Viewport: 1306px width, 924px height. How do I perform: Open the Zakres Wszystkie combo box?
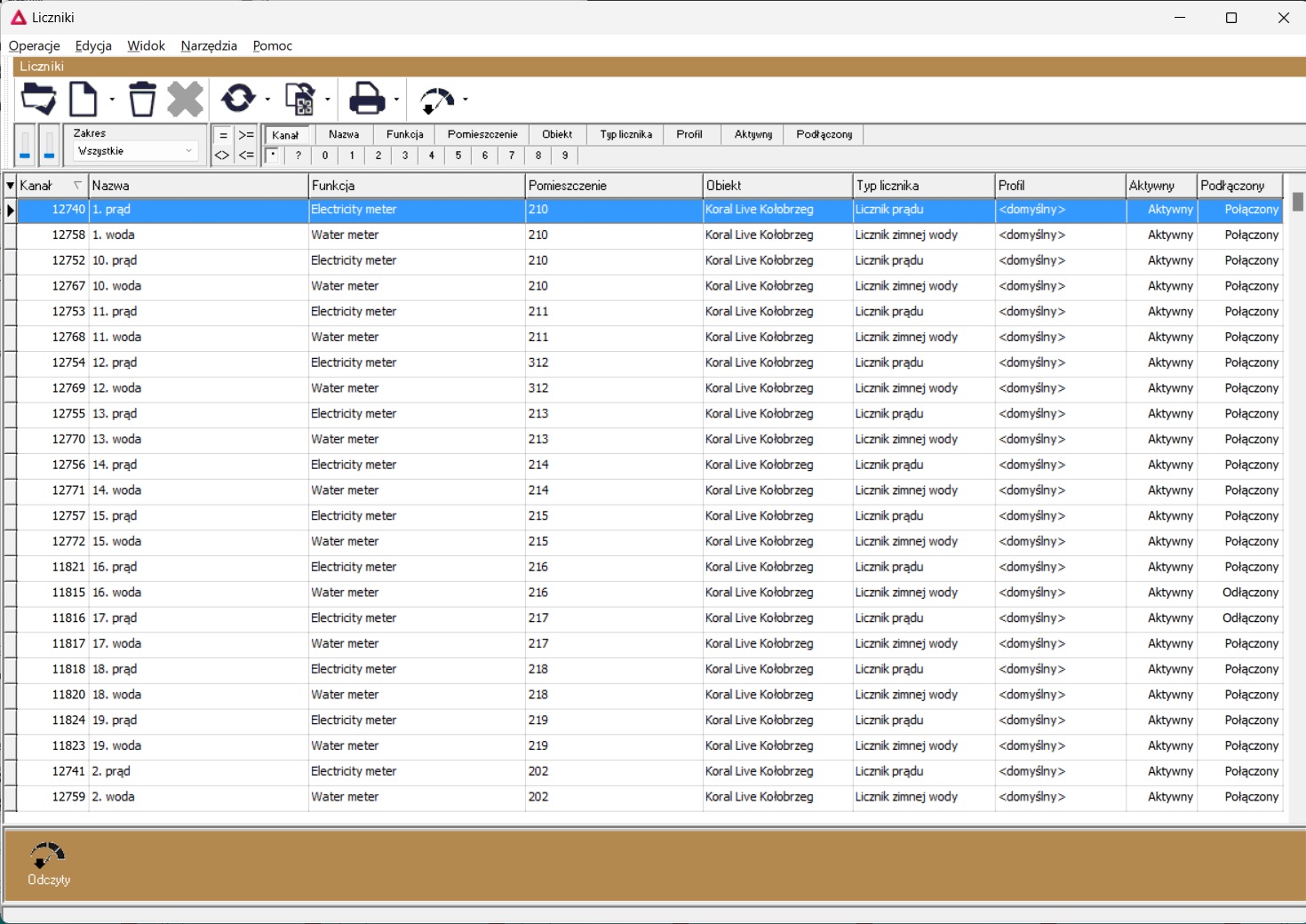click(x=135, y=151)
